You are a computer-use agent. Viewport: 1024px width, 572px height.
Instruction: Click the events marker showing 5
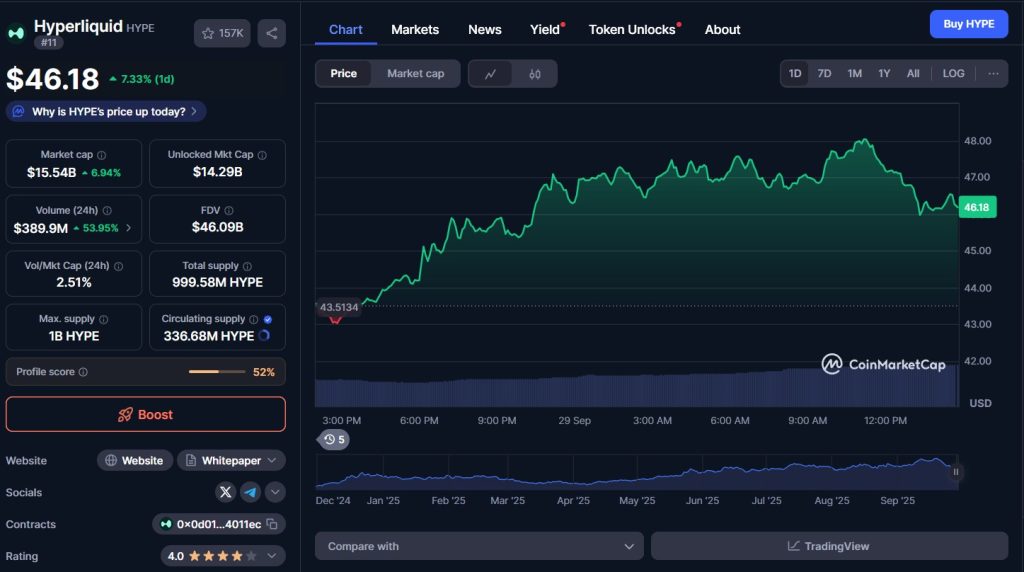pos(334,439)
